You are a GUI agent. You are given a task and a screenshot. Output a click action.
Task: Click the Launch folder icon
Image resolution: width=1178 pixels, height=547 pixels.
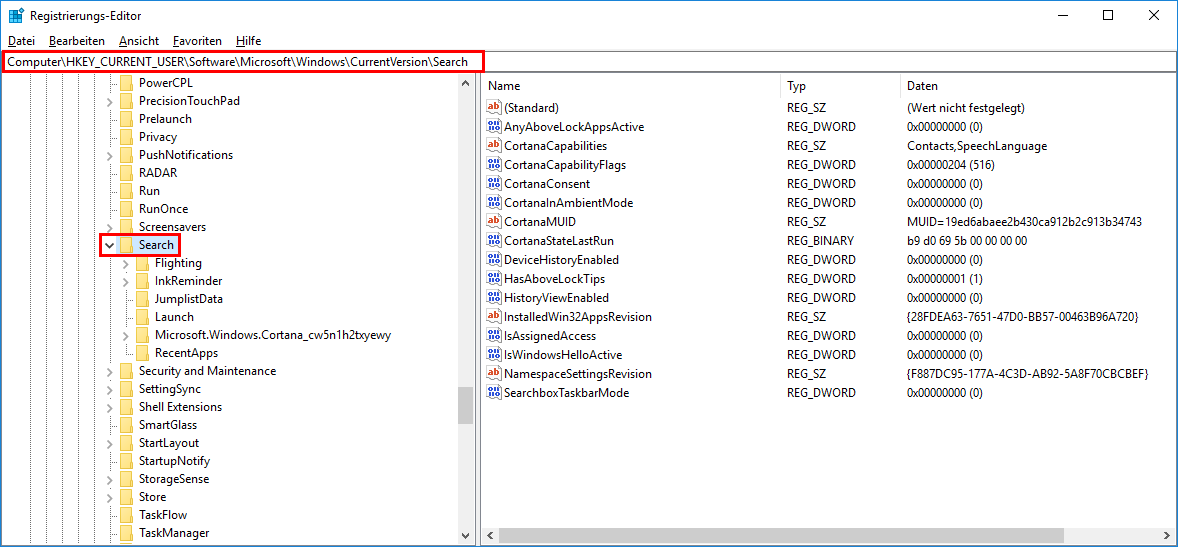142,317
